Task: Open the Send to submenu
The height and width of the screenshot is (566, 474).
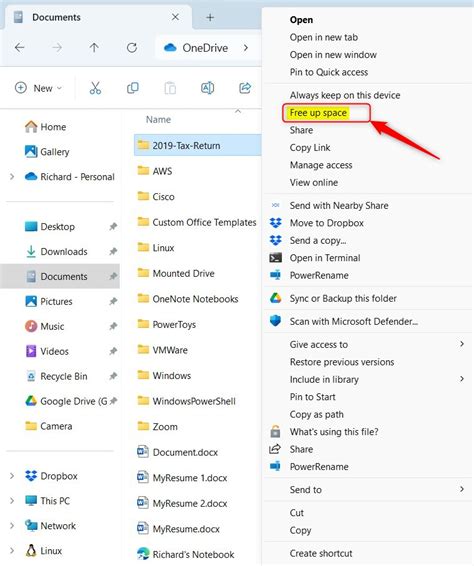Action: pyautogui.click(x=368, y=489)
